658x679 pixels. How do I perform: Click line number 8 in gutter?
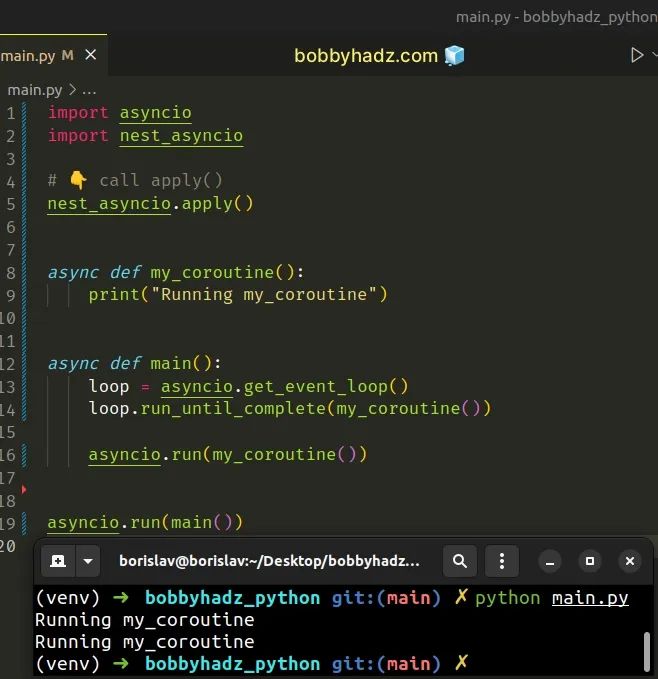coord(11,273)
